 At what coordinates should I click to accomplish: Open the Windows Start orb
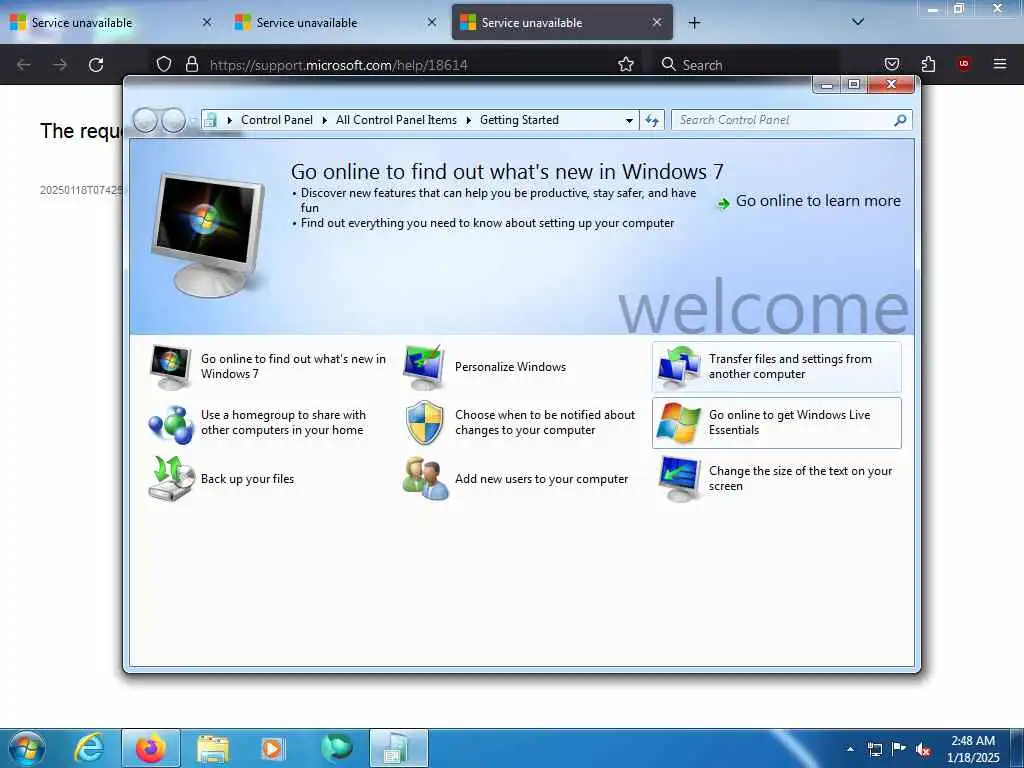click(x=27, y=748)
